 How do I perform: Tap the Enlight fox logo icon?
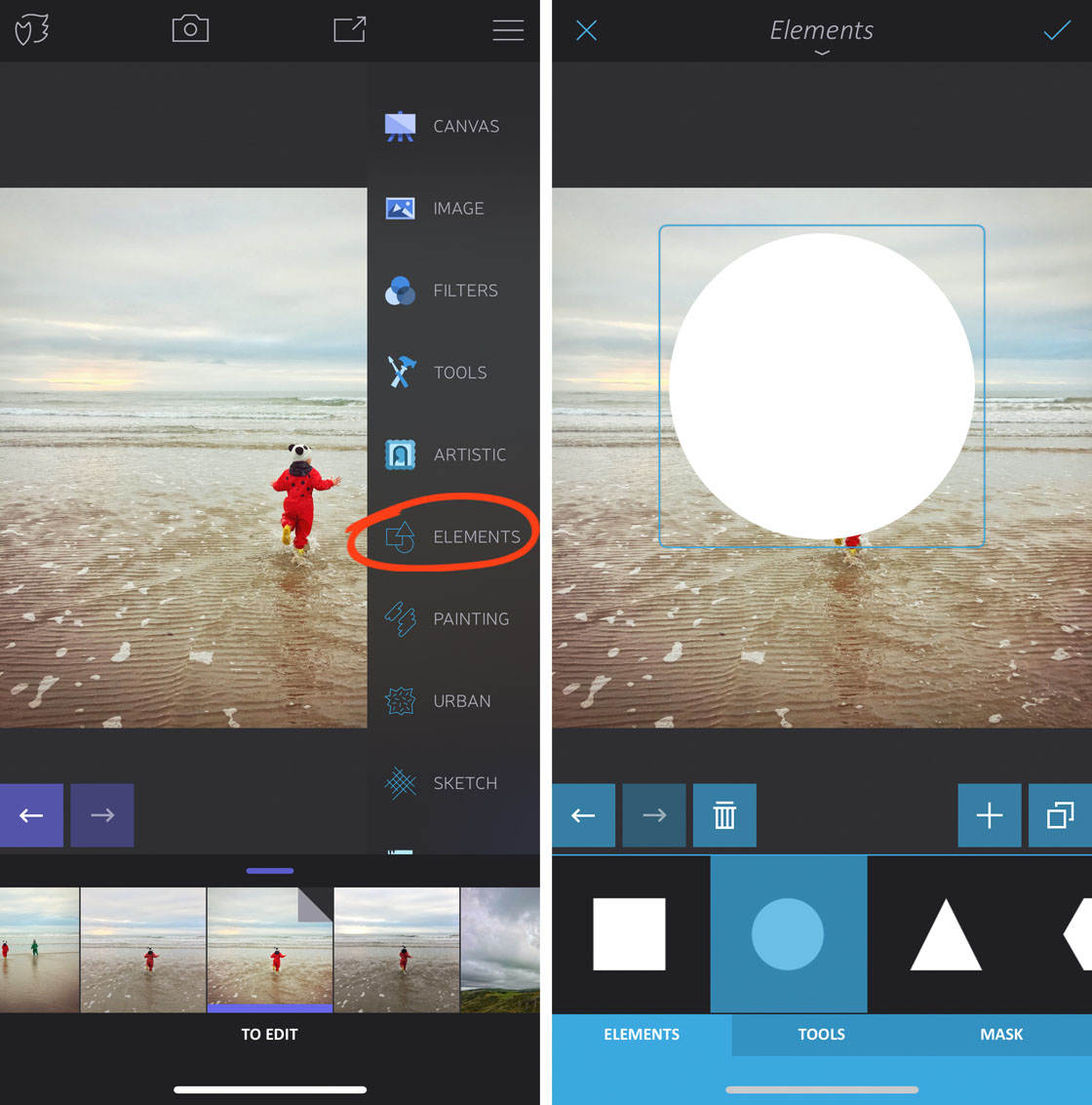click(32, 30)
